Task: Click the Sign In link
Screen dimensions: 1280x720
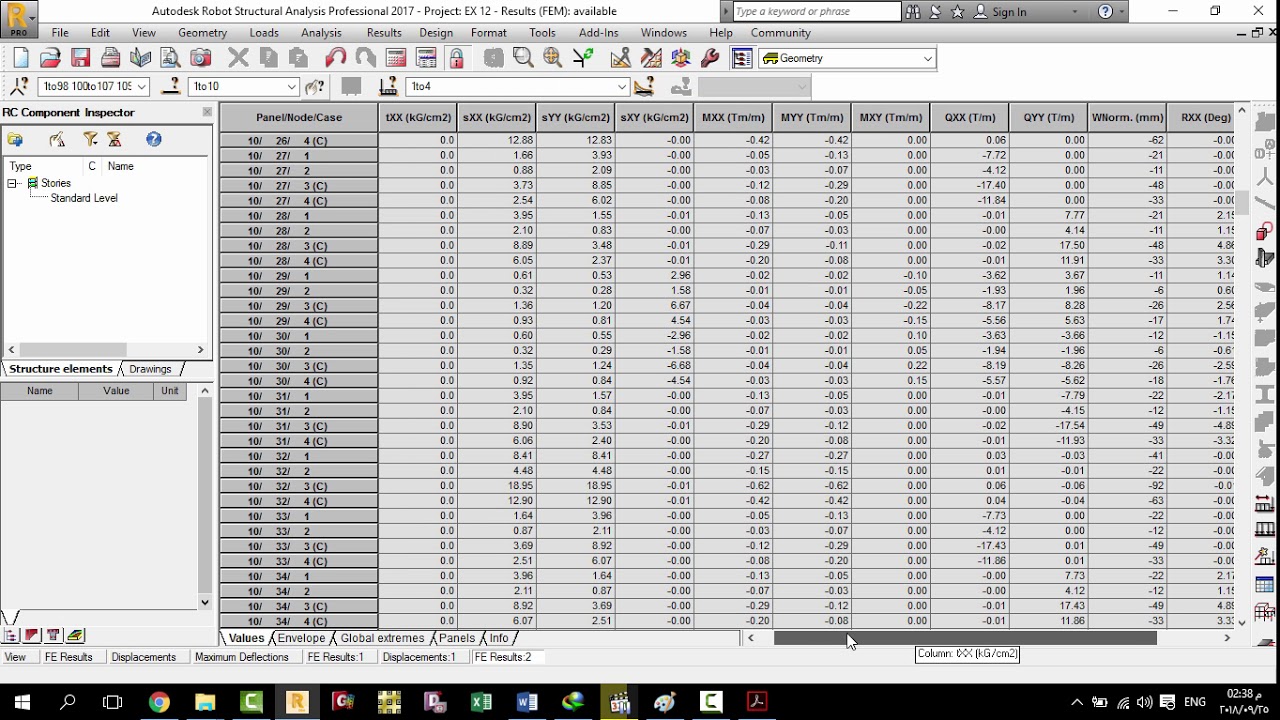Action: click(1009, 12)
